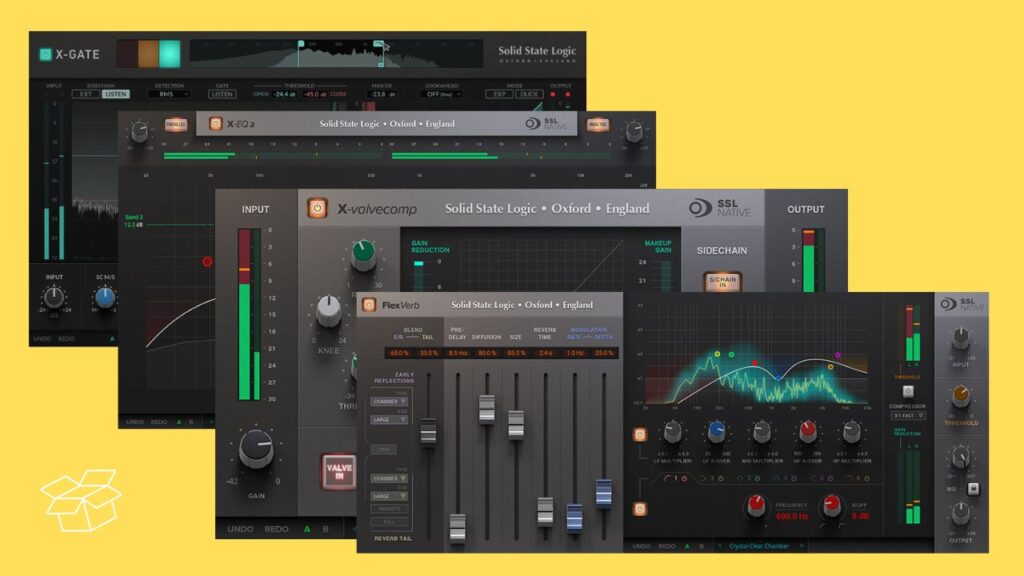Screen dimensions: 1024x576
Task: Click the red EQ node on graph
Action: click(x=207, y=262)
